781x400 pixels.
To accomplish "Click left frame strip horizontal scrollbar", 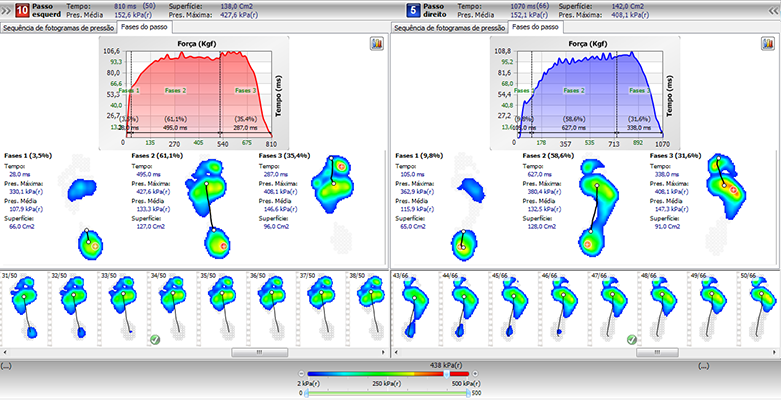I will coord(244,353).
